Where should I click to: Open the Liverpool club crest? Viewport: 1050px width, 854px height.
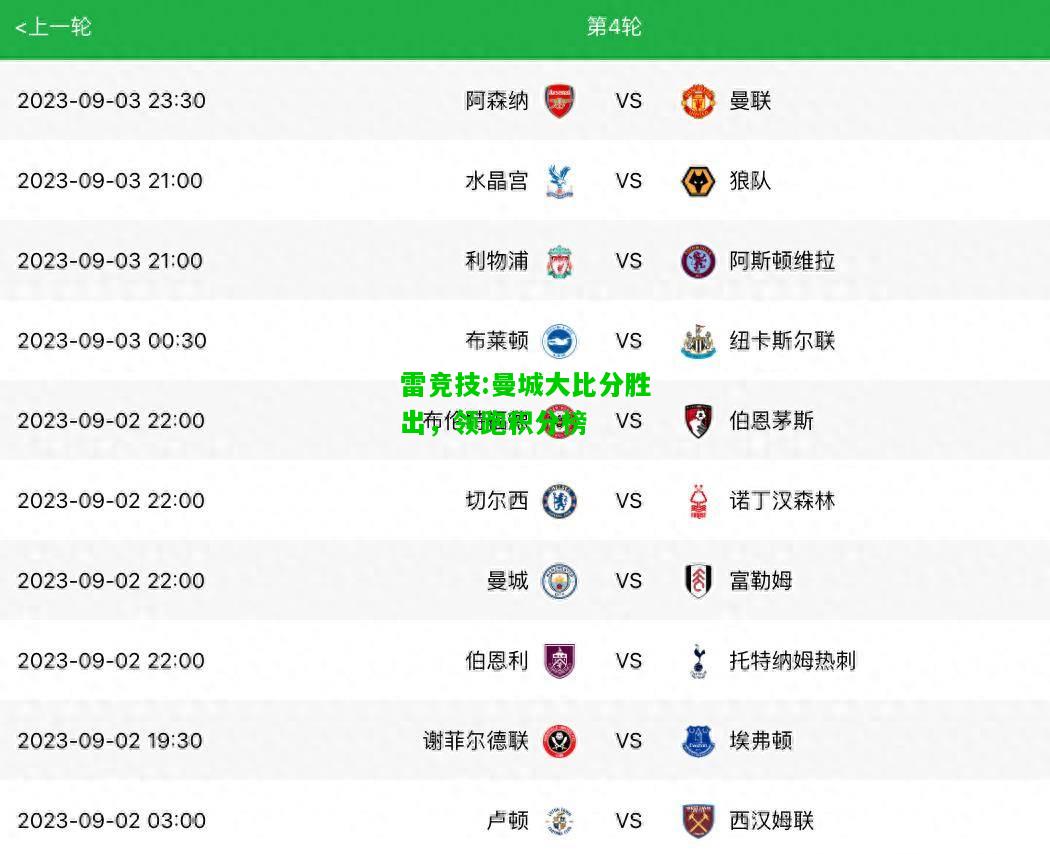(x=558, y=261)
